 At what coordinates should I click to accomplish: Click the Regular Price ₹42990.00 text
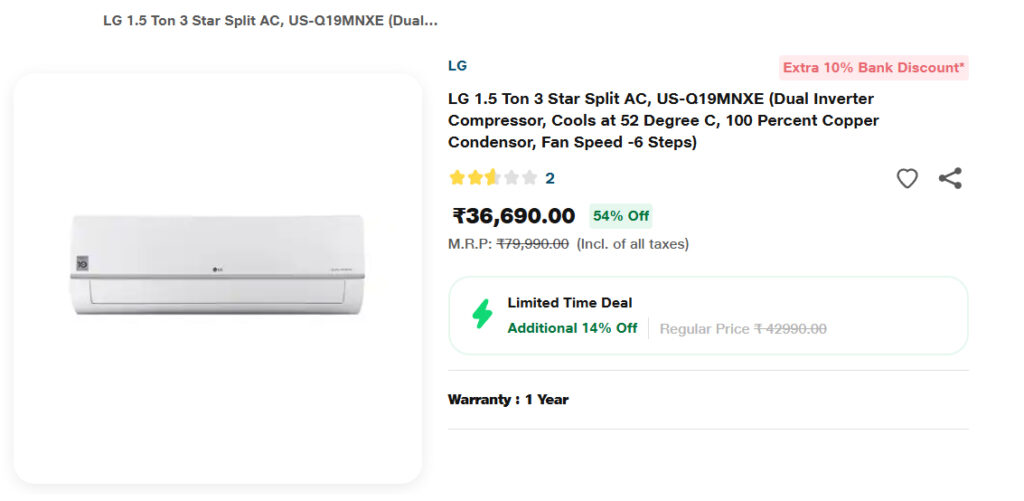pos(743,328)
